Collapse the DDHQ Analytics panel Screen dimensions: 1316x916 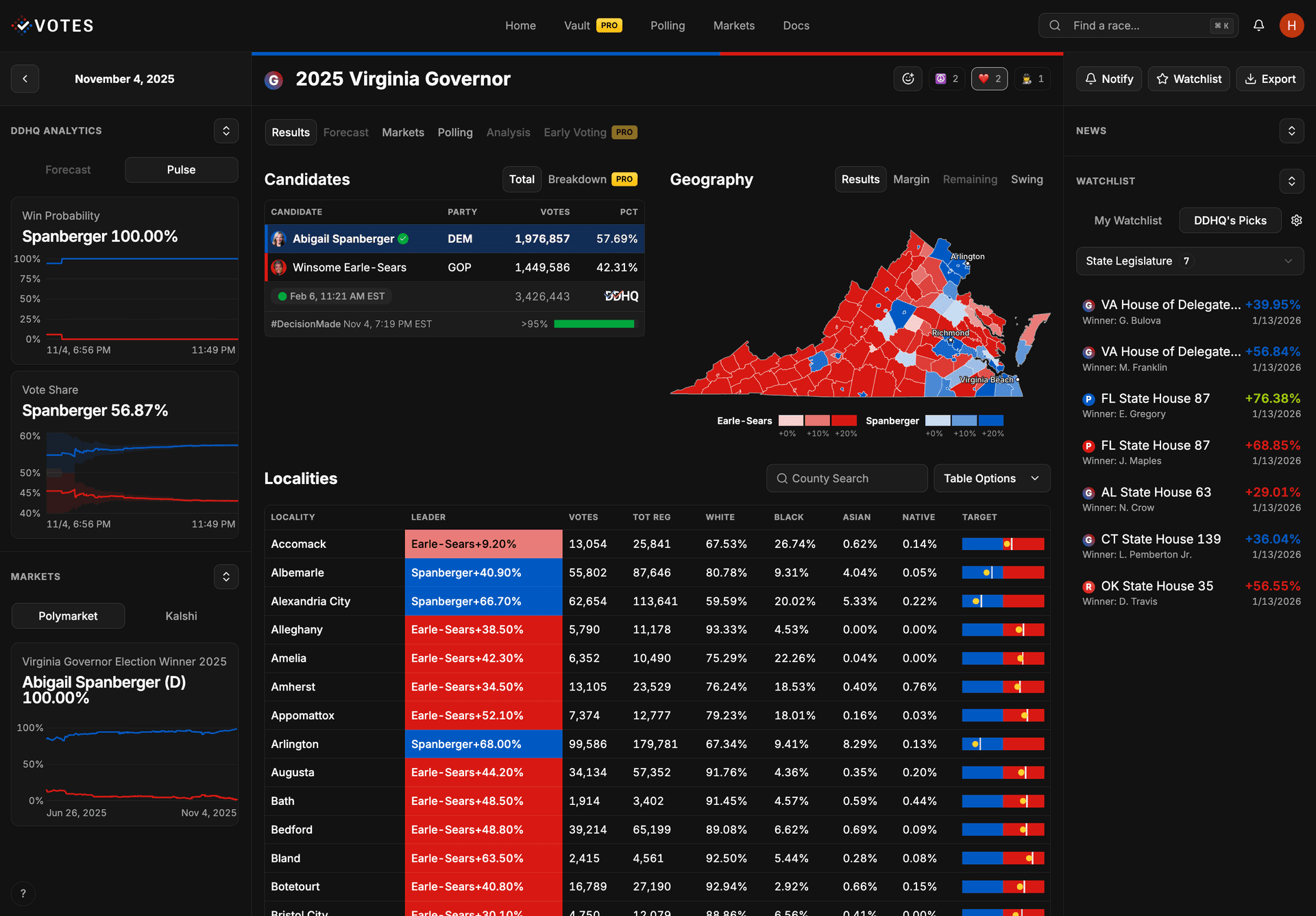(226, 131)
